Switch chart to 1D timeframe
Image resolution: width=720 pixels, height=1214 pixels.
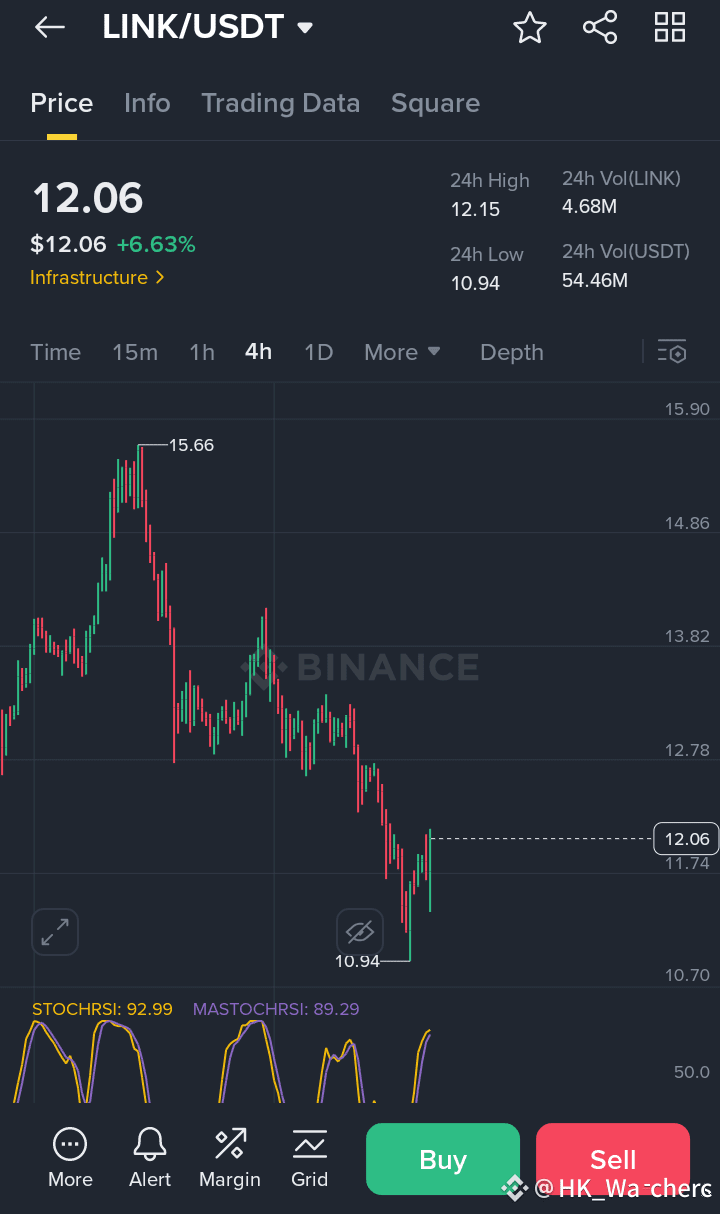pos(318,352)
